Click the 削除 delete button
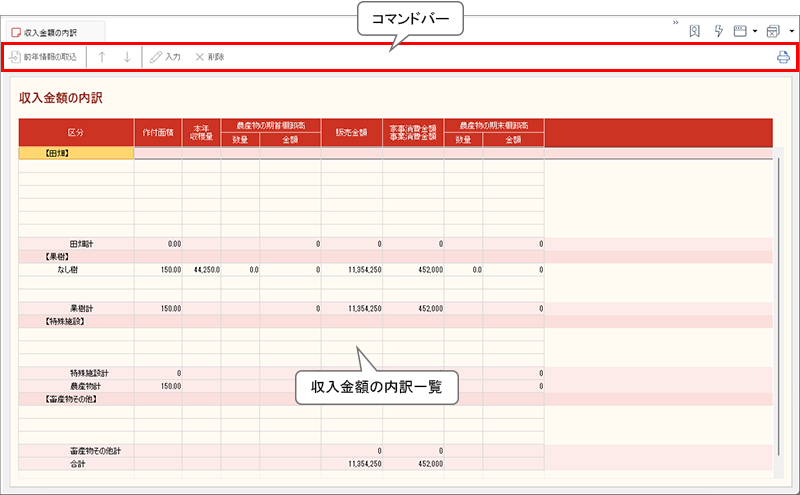 209,57
